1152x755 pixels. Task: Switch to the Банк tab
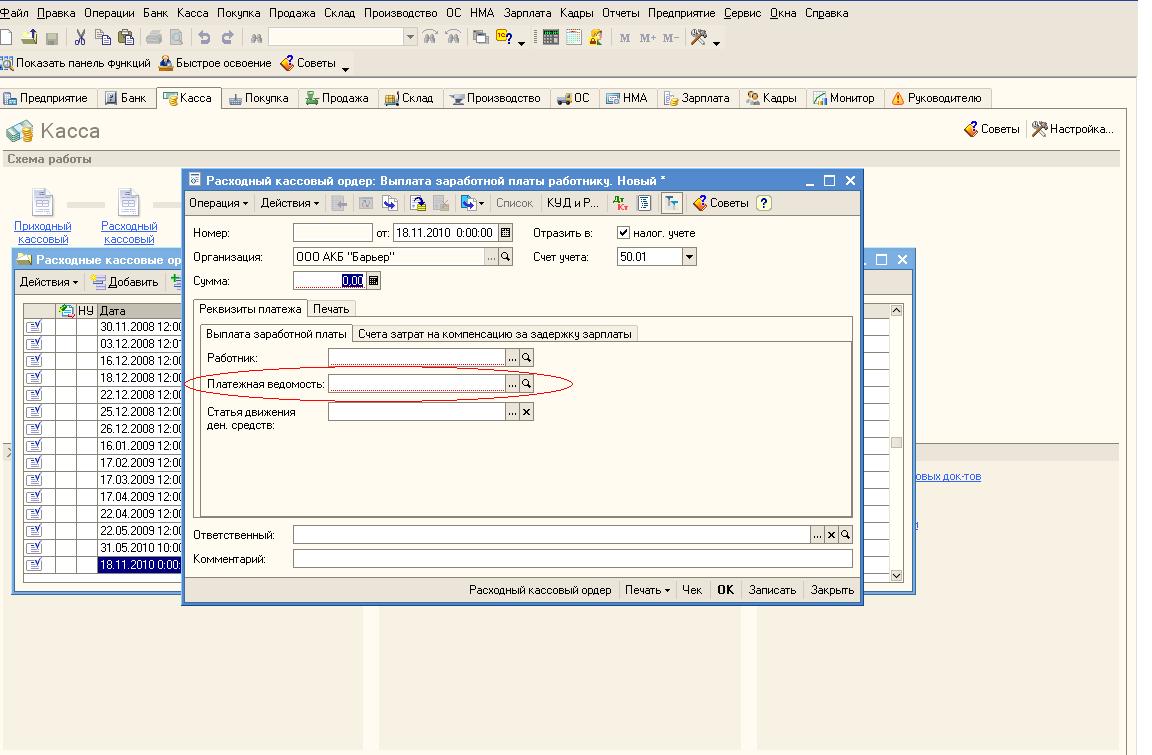(127, 98)
